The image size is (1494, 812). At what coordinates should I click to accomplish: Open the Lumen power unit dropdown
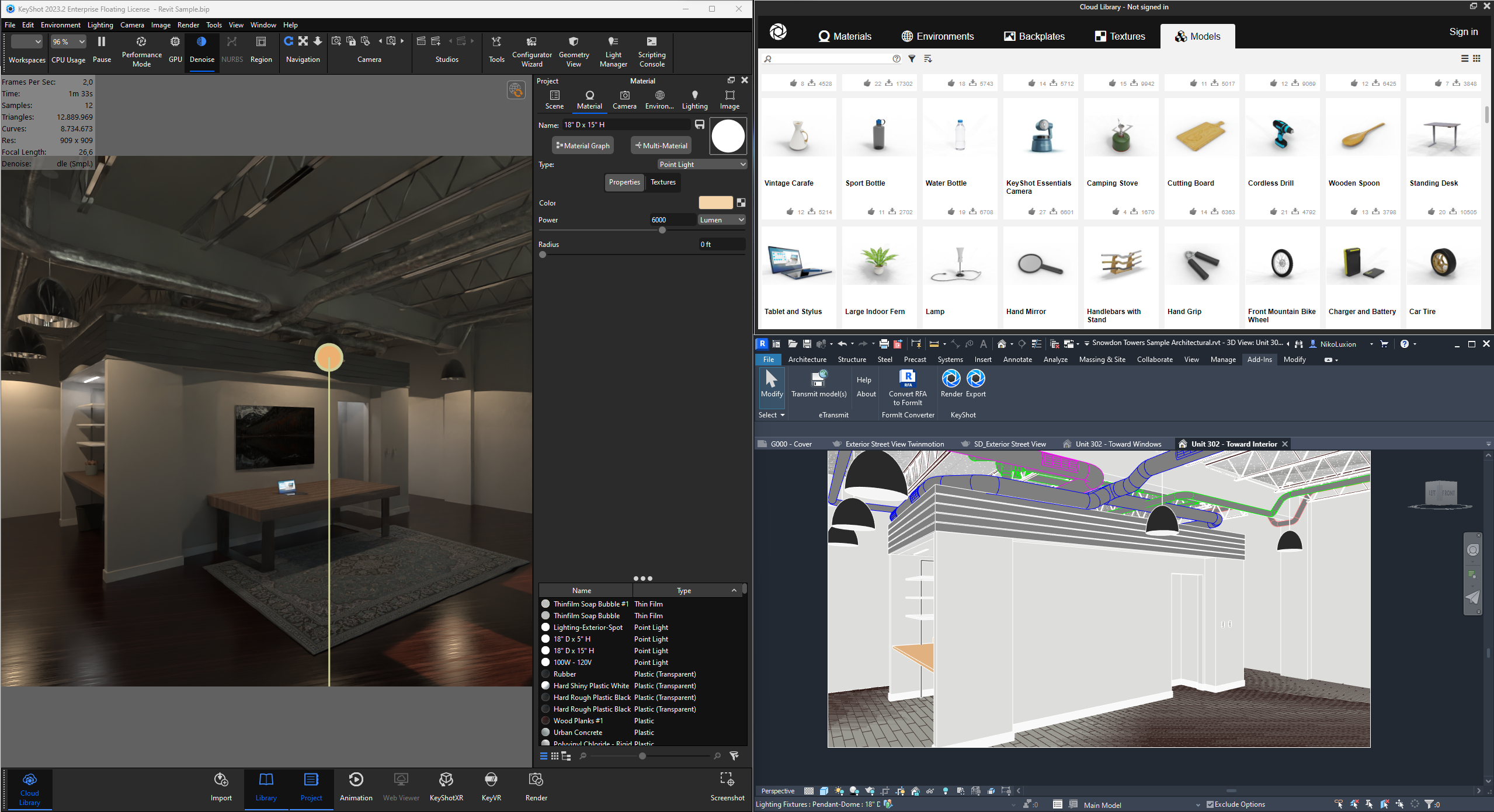722,220
